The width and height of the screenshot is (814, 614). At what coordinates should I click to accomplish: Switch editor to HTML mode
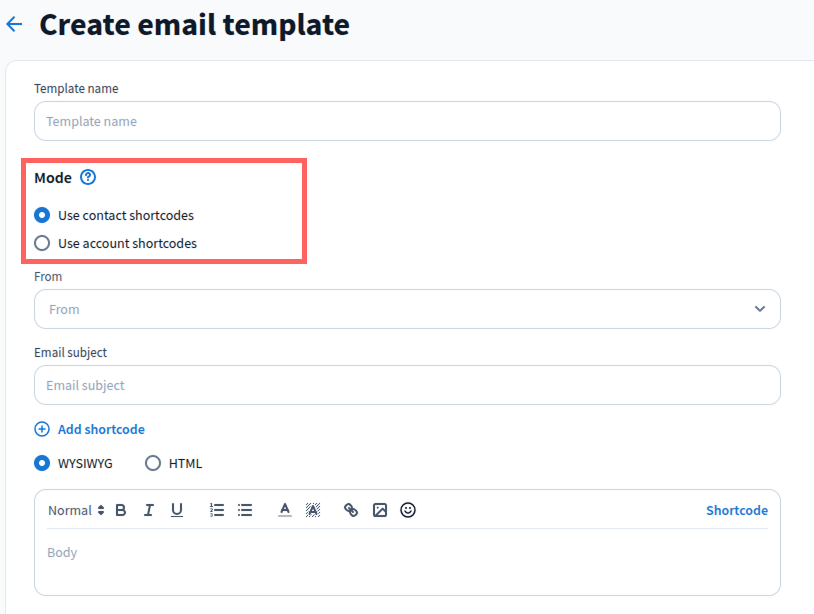(153, 463)
